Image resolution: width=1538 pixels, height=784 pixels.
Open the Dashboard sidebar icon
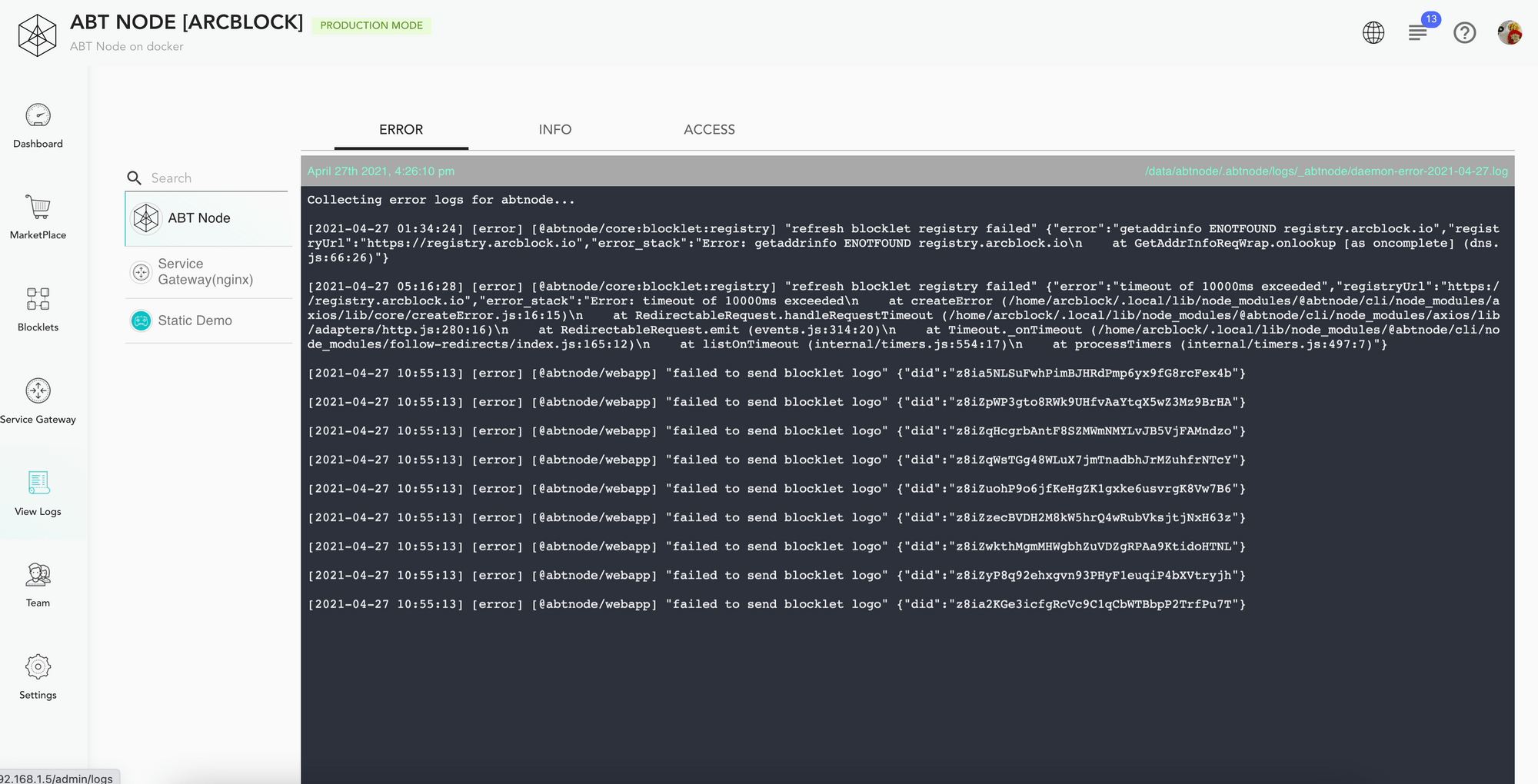[38, 115]
